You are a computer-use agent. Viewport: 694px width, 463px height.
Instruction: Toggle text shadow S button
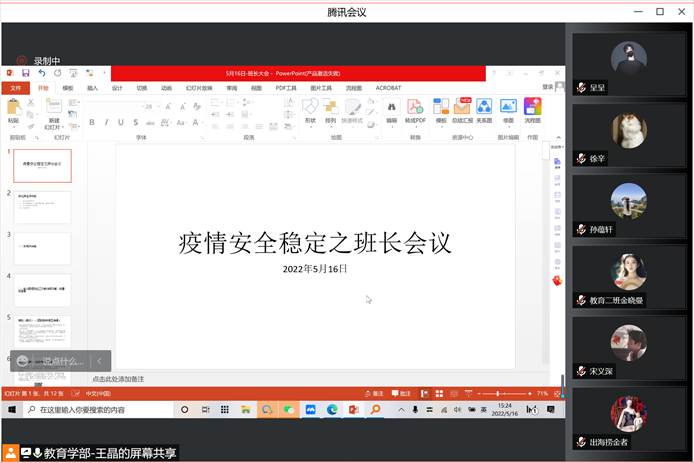pos(135,122)
